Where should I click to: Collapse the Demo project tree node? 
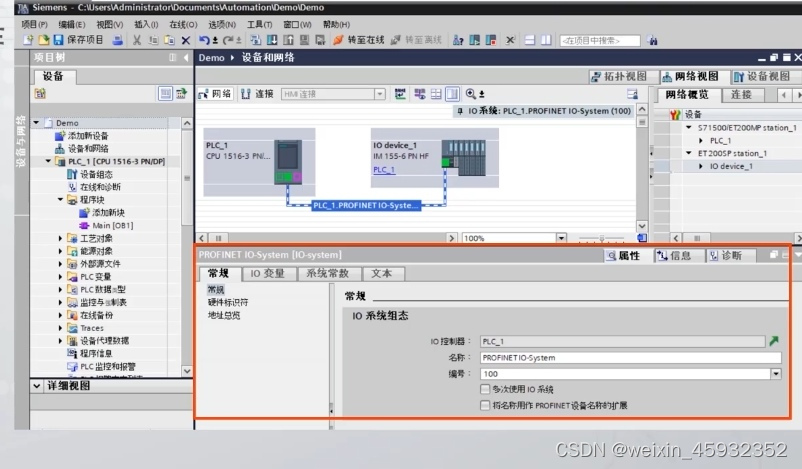pos(36,123)
